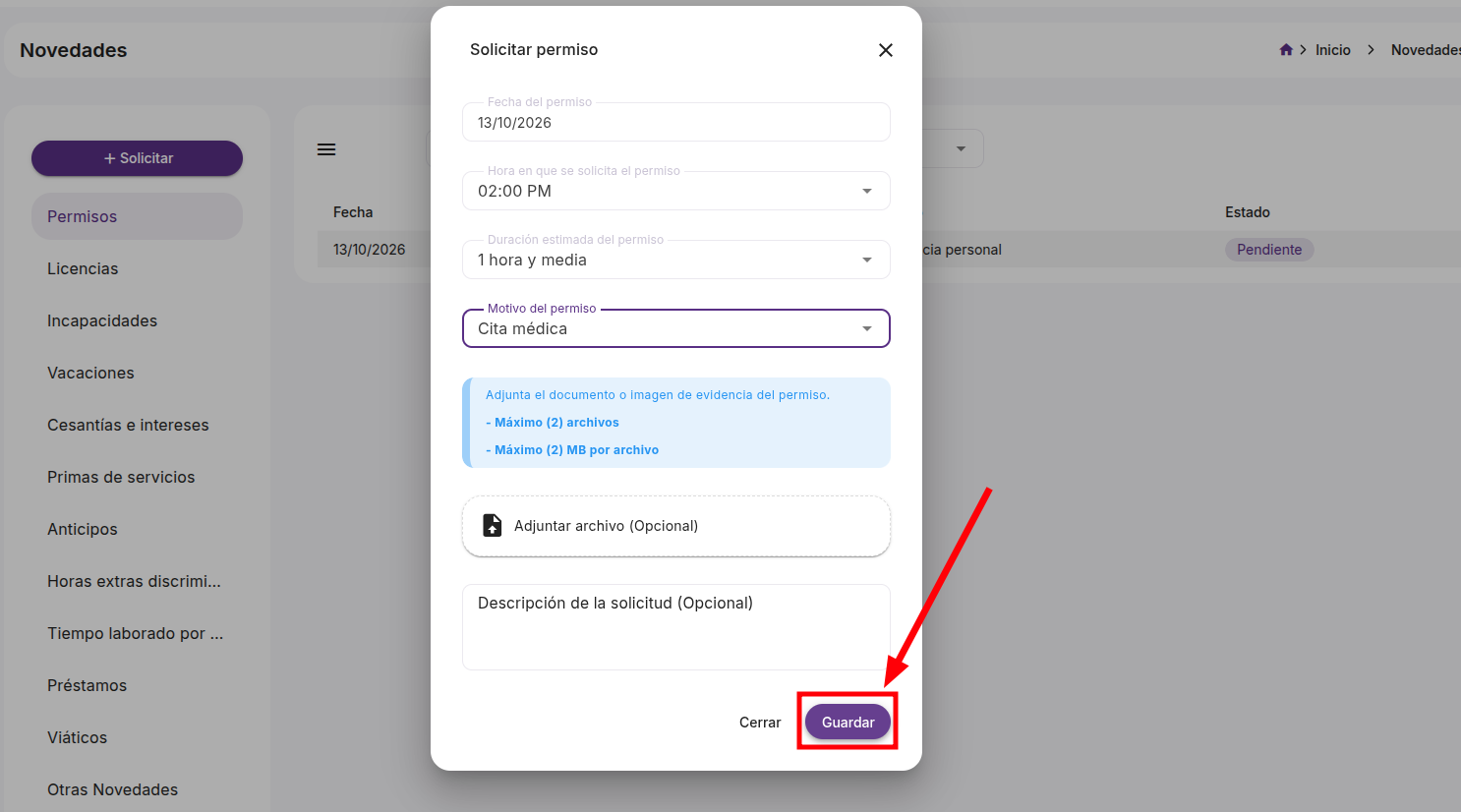The width and height of the screenshot is (1461, 812).
Task: Click the Inicio breadcrumb link
Action: [1333, 50]
